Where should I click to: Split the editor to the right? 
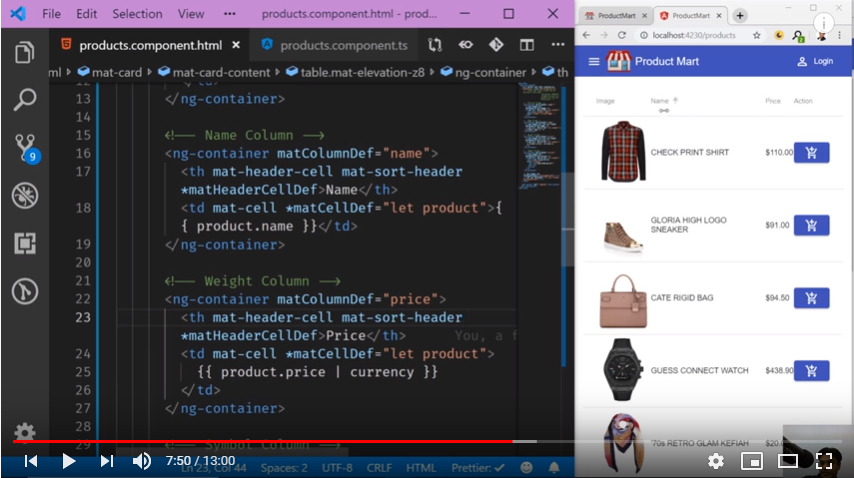pos(527,45)
